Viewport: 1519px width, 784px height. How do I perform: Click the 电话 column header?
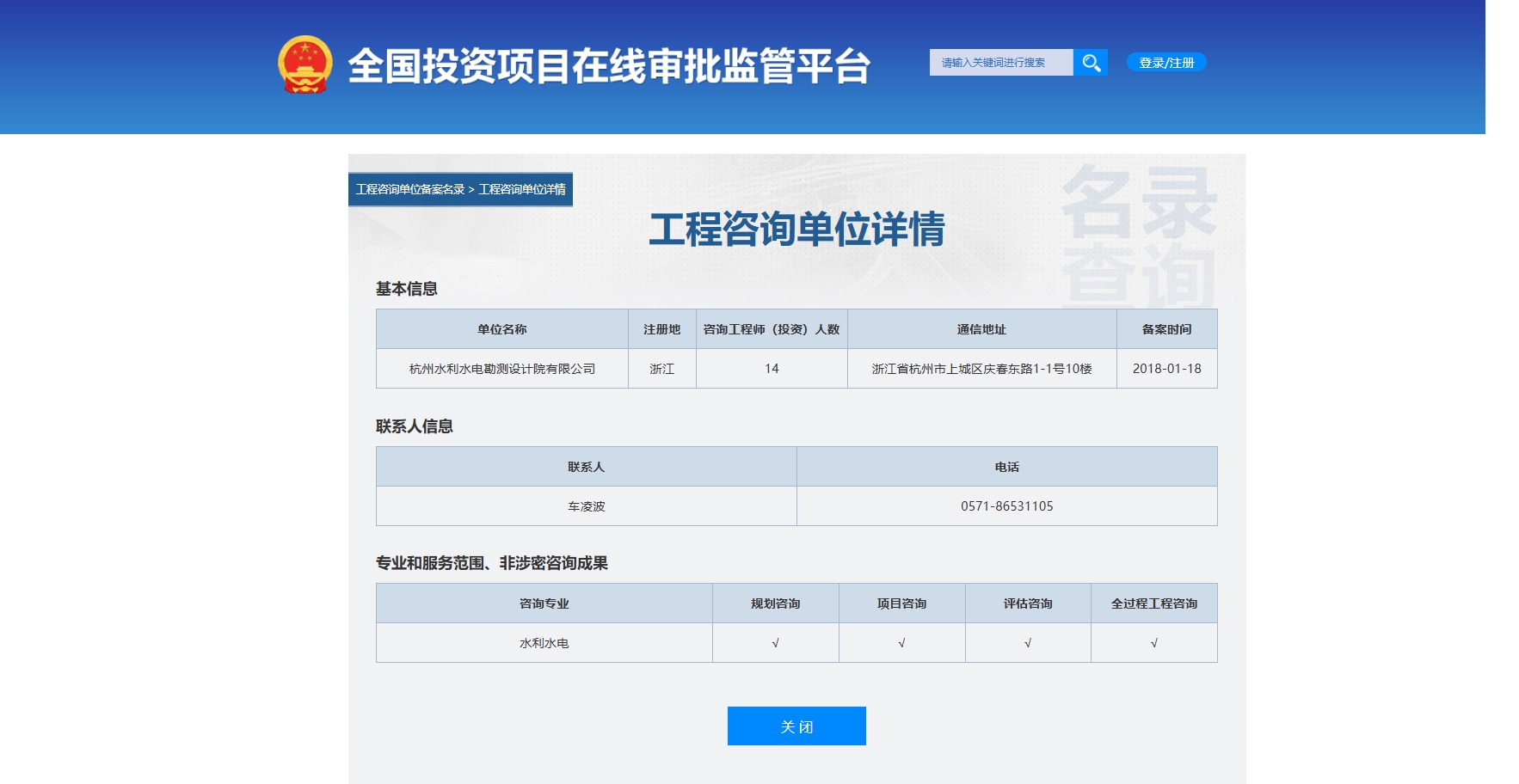click(1007, 467)
